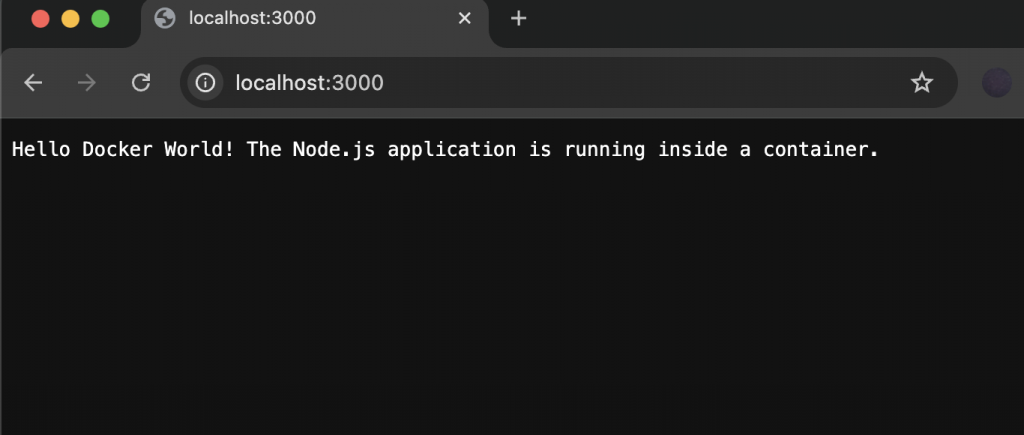1024x435 pixels.
Task: Minimize the window with yellow button
Action: pos(70,19)
